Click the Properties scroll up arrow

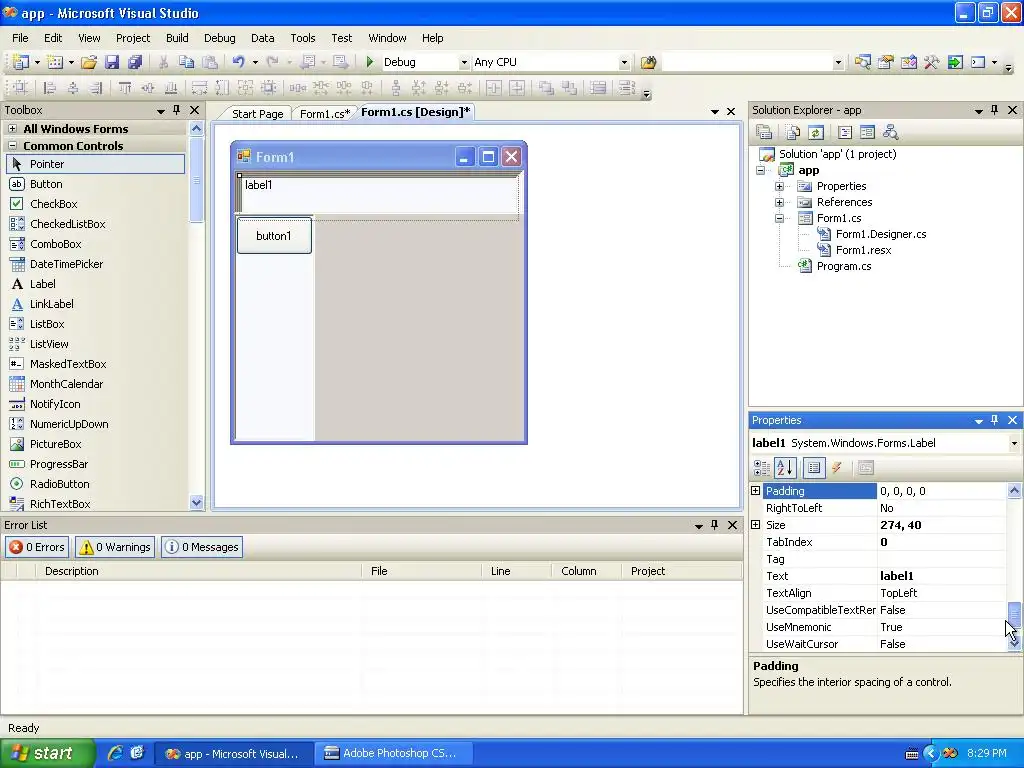(x=1014, y=490)
